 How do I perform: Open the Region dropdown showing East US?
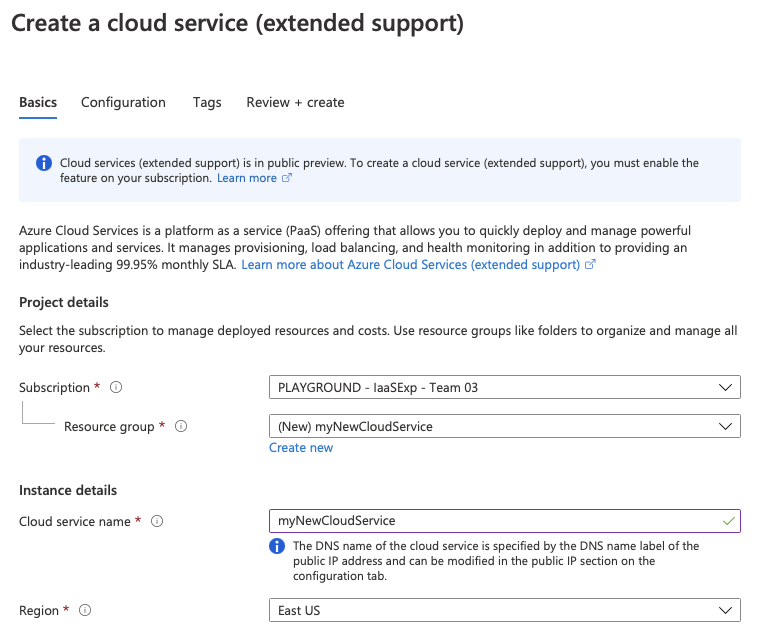pos(504,610)
